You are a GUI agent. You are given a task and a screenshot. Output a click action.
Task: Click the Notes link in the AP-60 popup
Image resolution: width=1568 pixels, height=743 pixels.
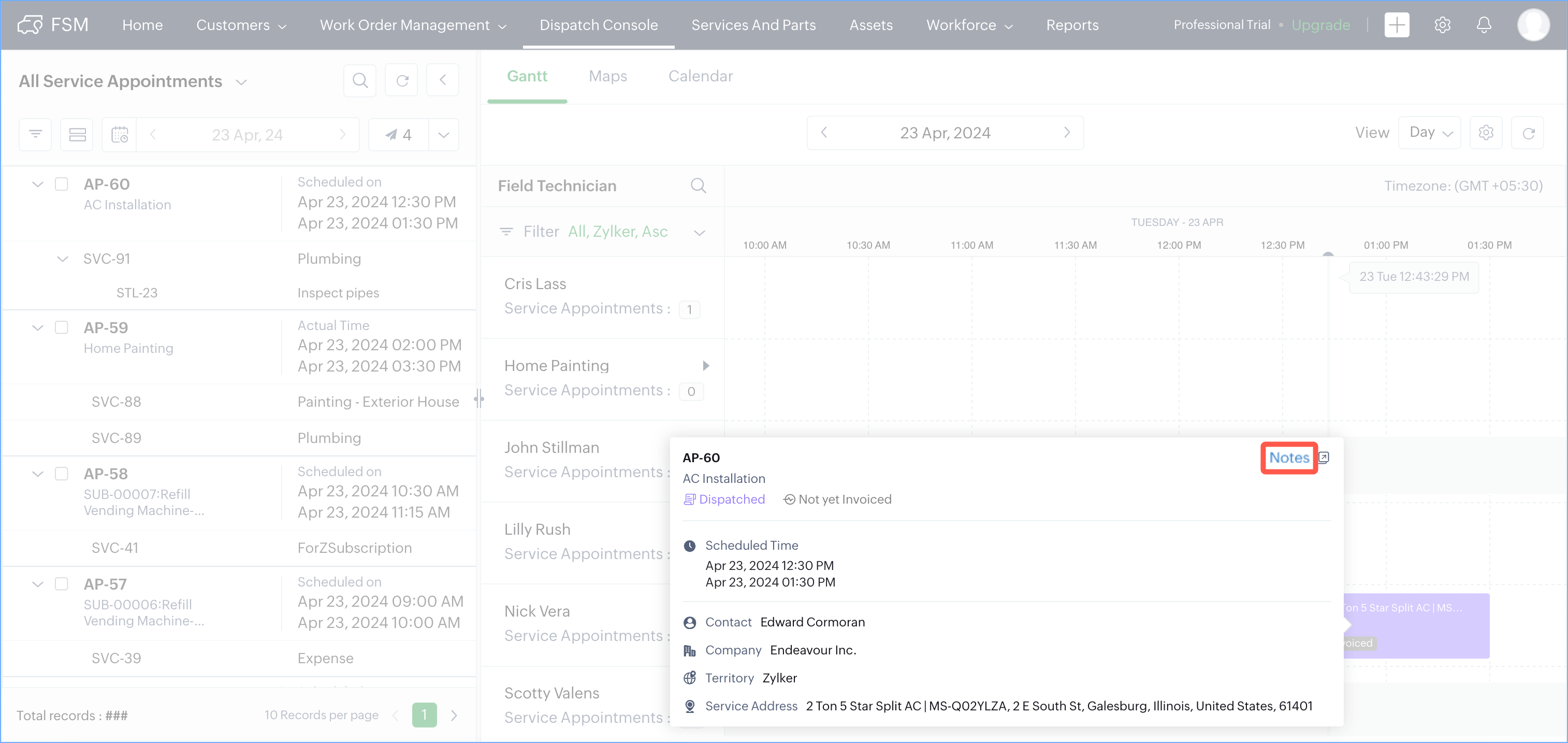[1288, 458]
